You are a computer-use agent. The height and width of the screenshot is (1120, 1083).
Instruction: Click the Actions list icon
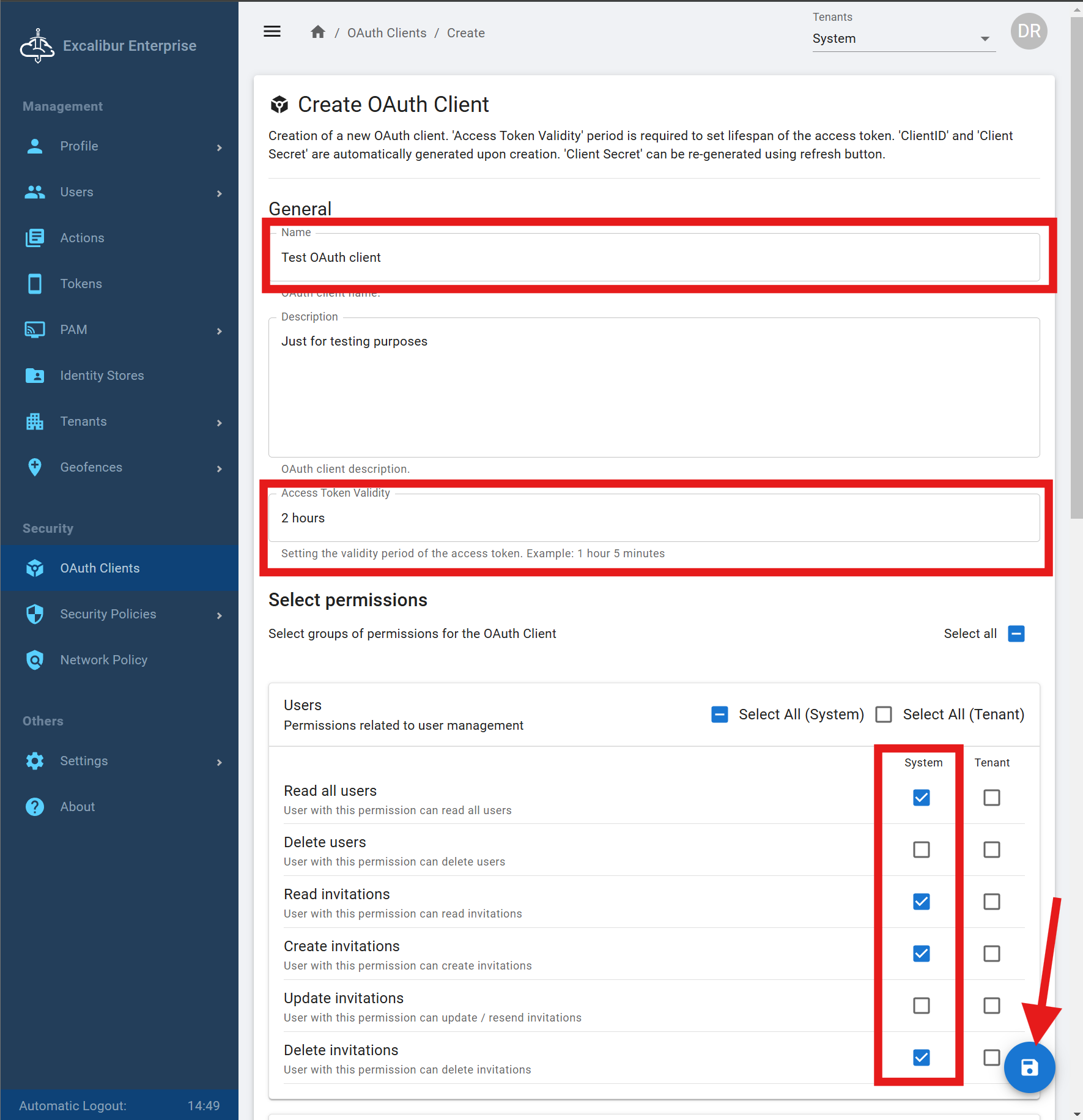(x=35, y=238)
